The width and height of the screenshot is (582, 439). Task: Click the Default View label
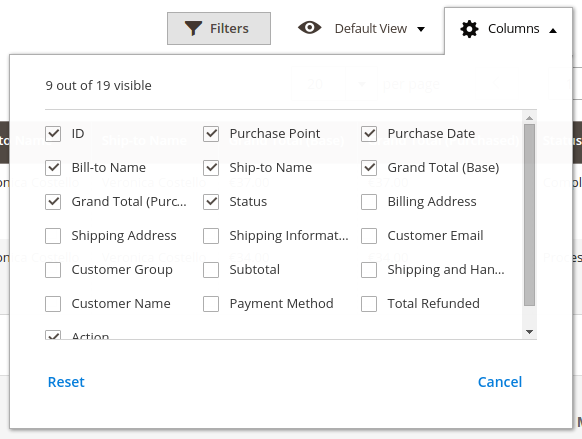[x=371, y=29]
